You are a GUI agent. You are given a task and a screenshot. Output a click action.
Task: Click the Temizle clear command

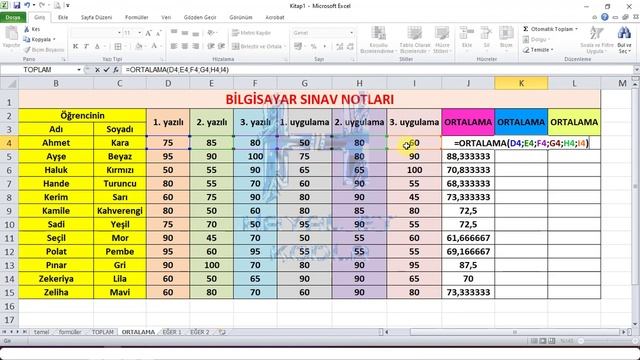tap(538, 50)
